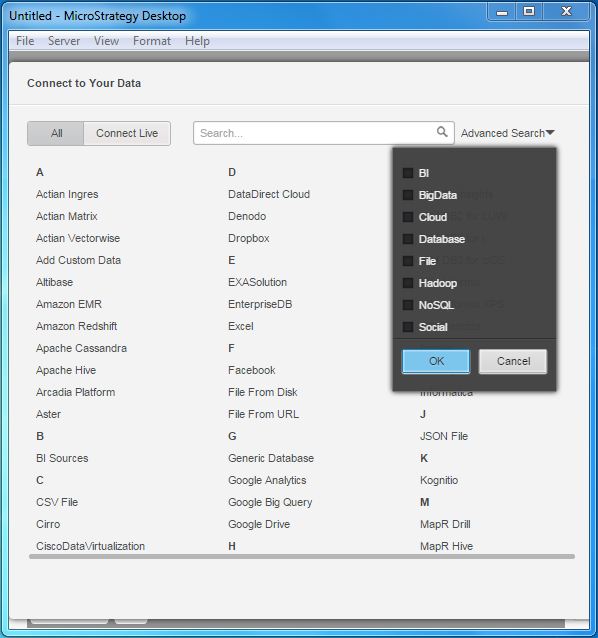This screenshot has height=638, width=598.
Task: Switch to the Connect Live tab
Action: (x=127, y=133)
